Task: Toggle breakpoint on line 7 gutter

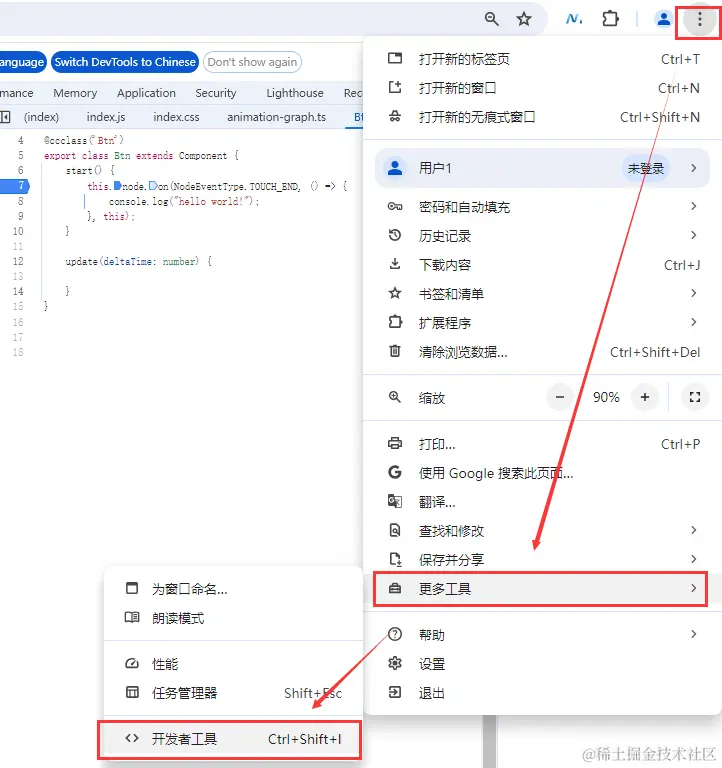Action: pos(15,186)
